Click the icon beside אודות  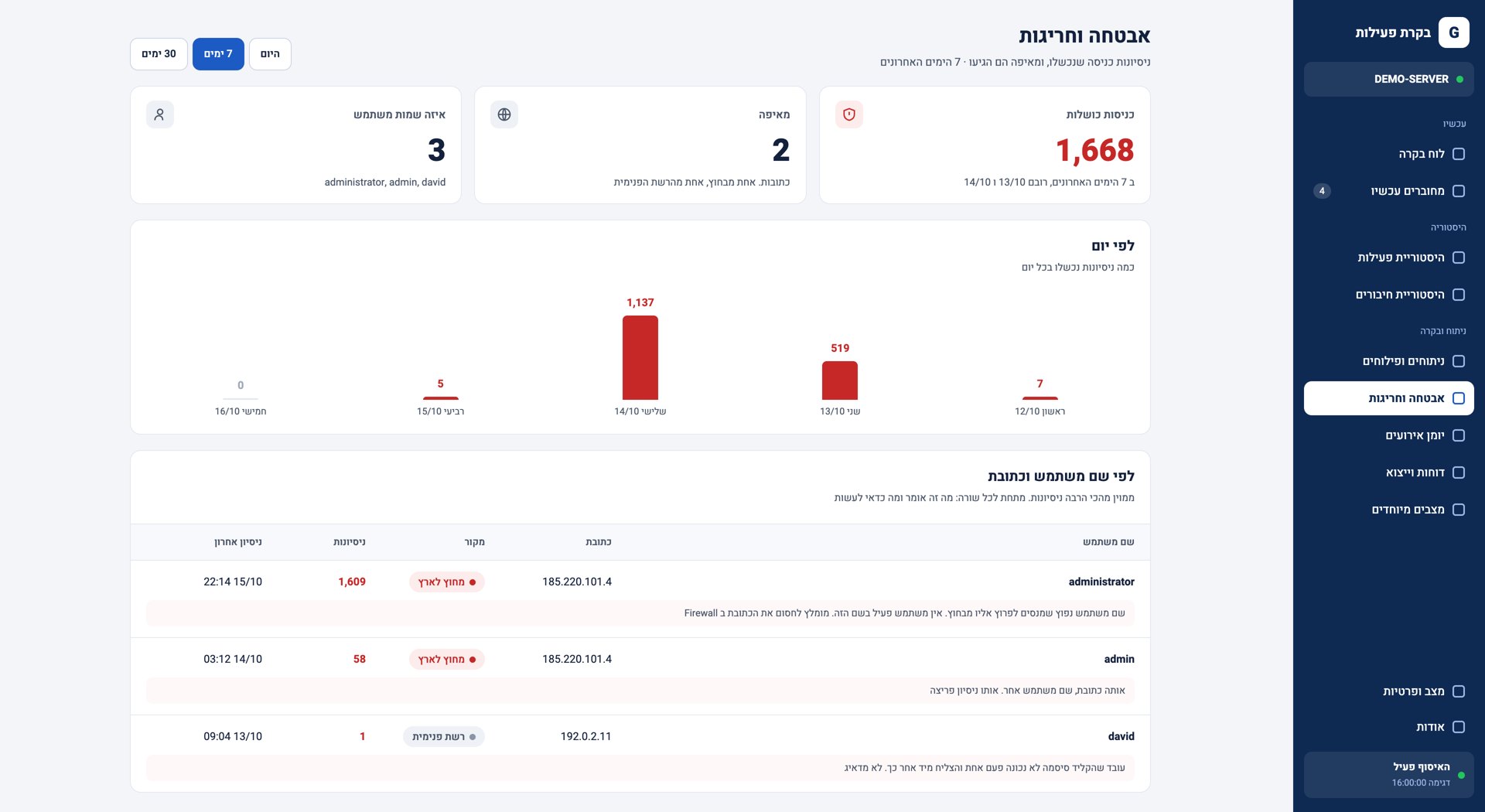click(x=1459, y=727)
